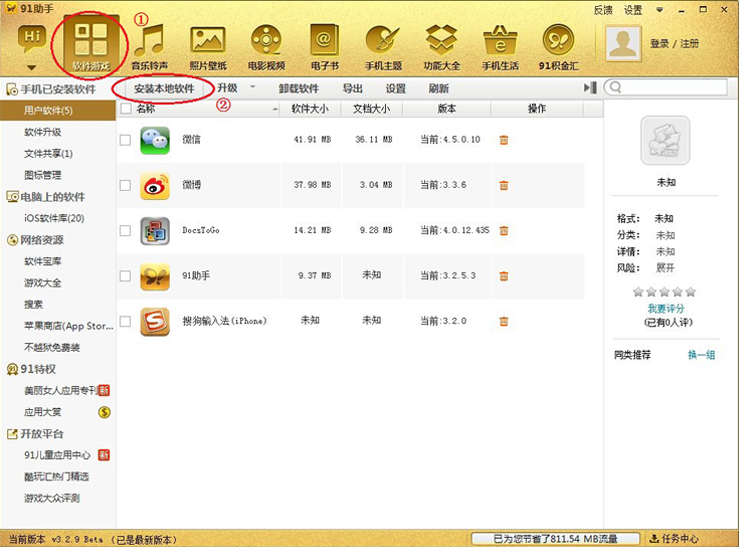Click the 换一组 link in 同类推荐
The image size is (739, 547).
point(701,355)
